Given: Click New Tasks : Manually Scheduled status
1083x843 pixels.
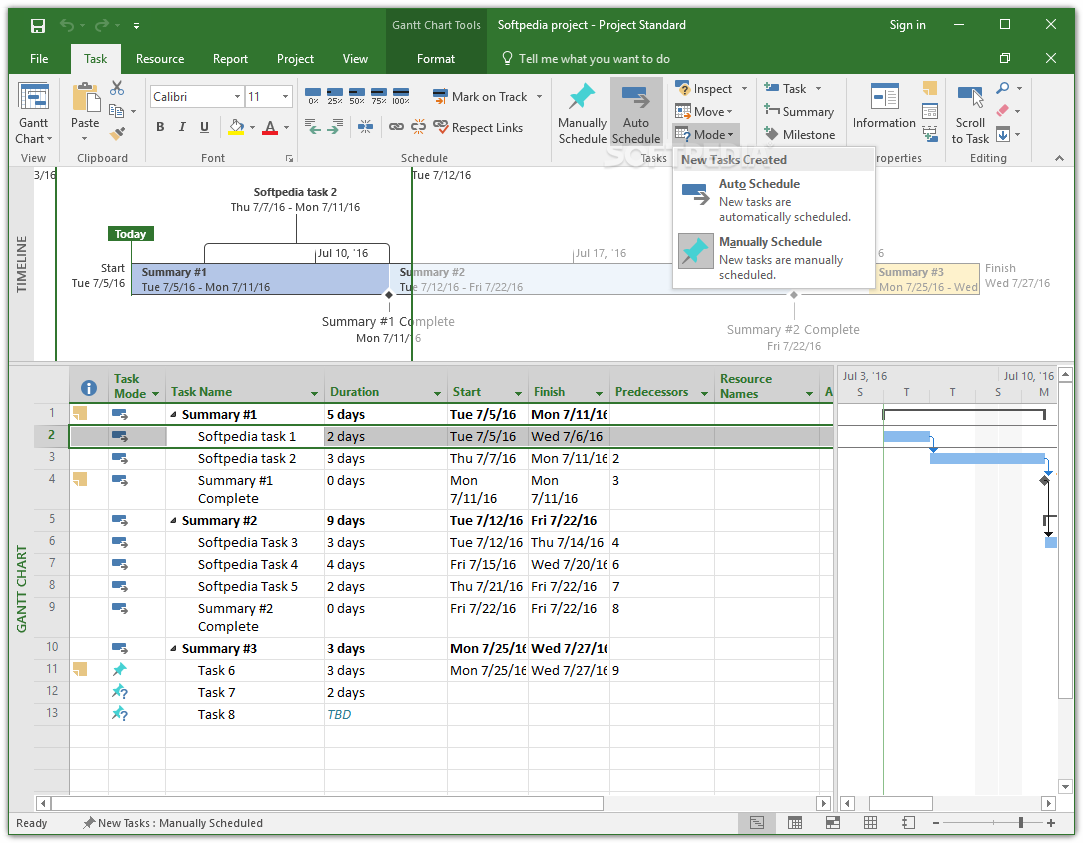Looking at the screenshot, I should tap(173, 823).
